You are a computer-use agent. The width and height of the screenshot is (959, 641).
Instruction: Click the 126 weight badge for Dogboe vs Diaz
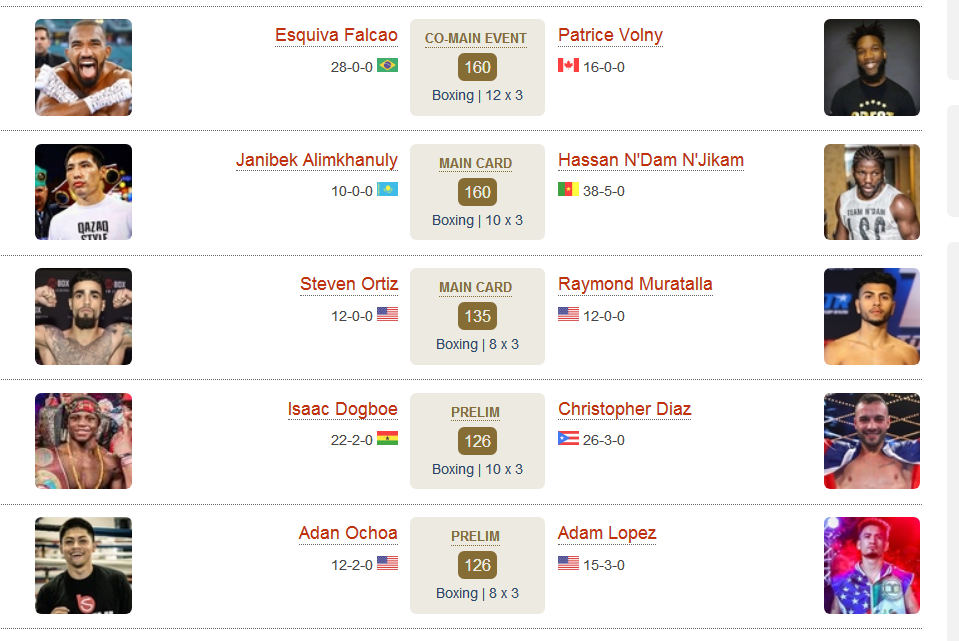pos(477,441)
